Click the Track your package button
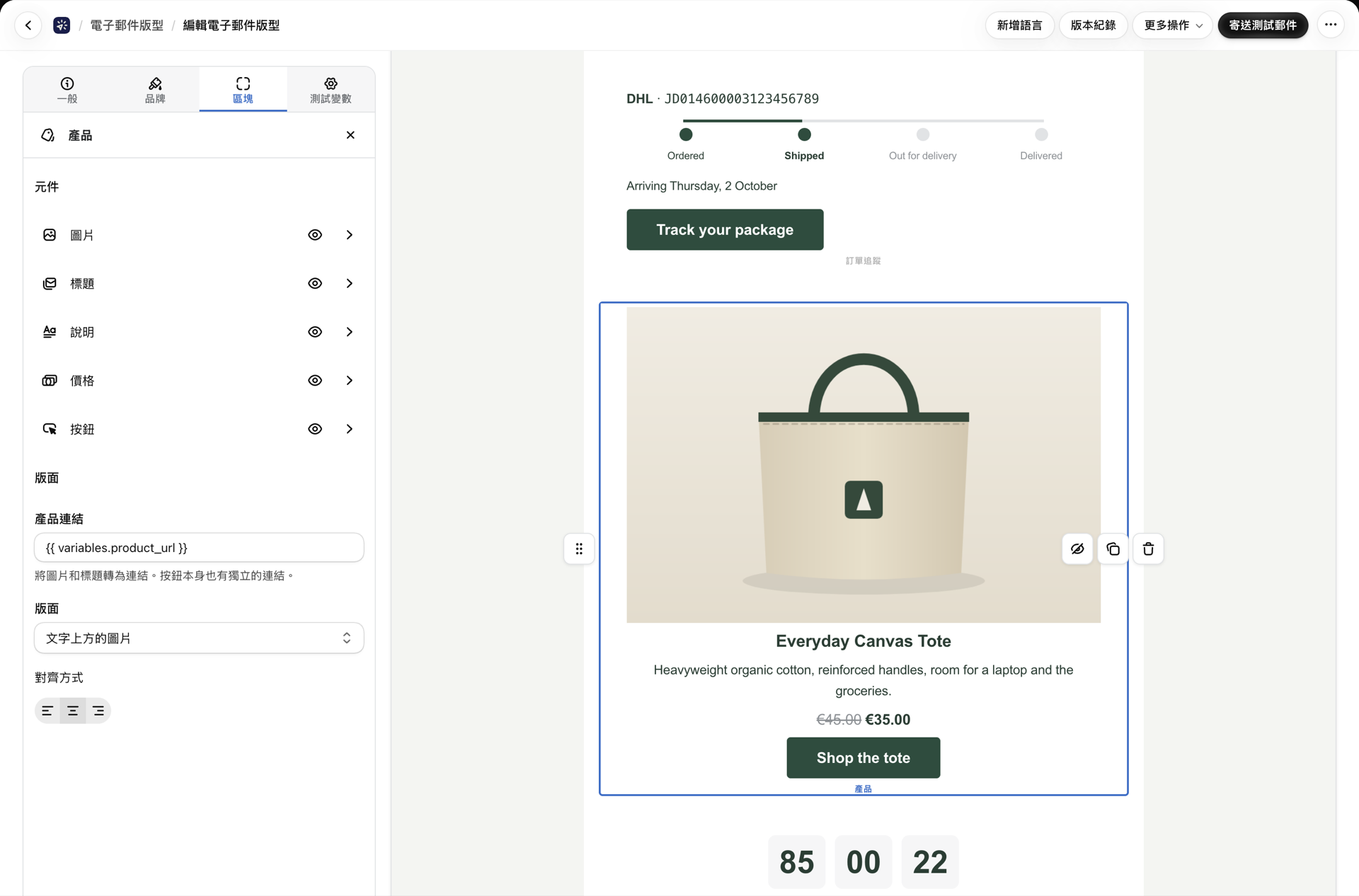1359x896 pixels. pyautogui.click(x=725, y=230)
